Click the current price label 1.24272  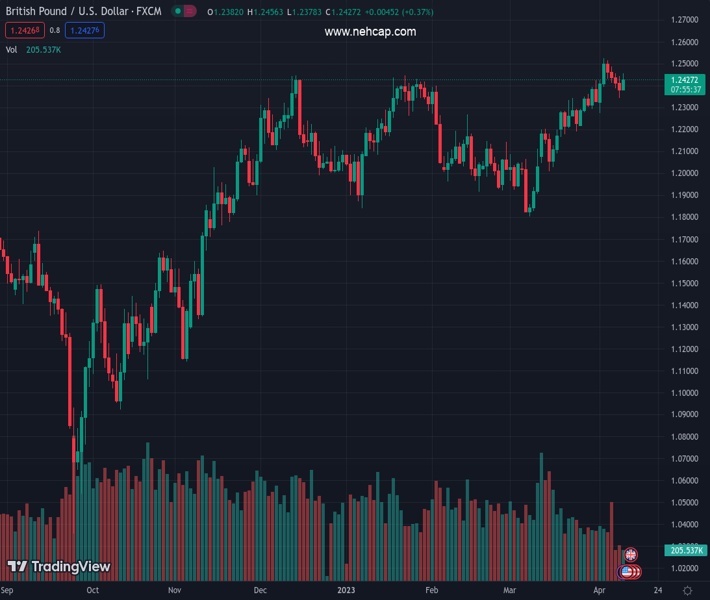click(685, 80)
